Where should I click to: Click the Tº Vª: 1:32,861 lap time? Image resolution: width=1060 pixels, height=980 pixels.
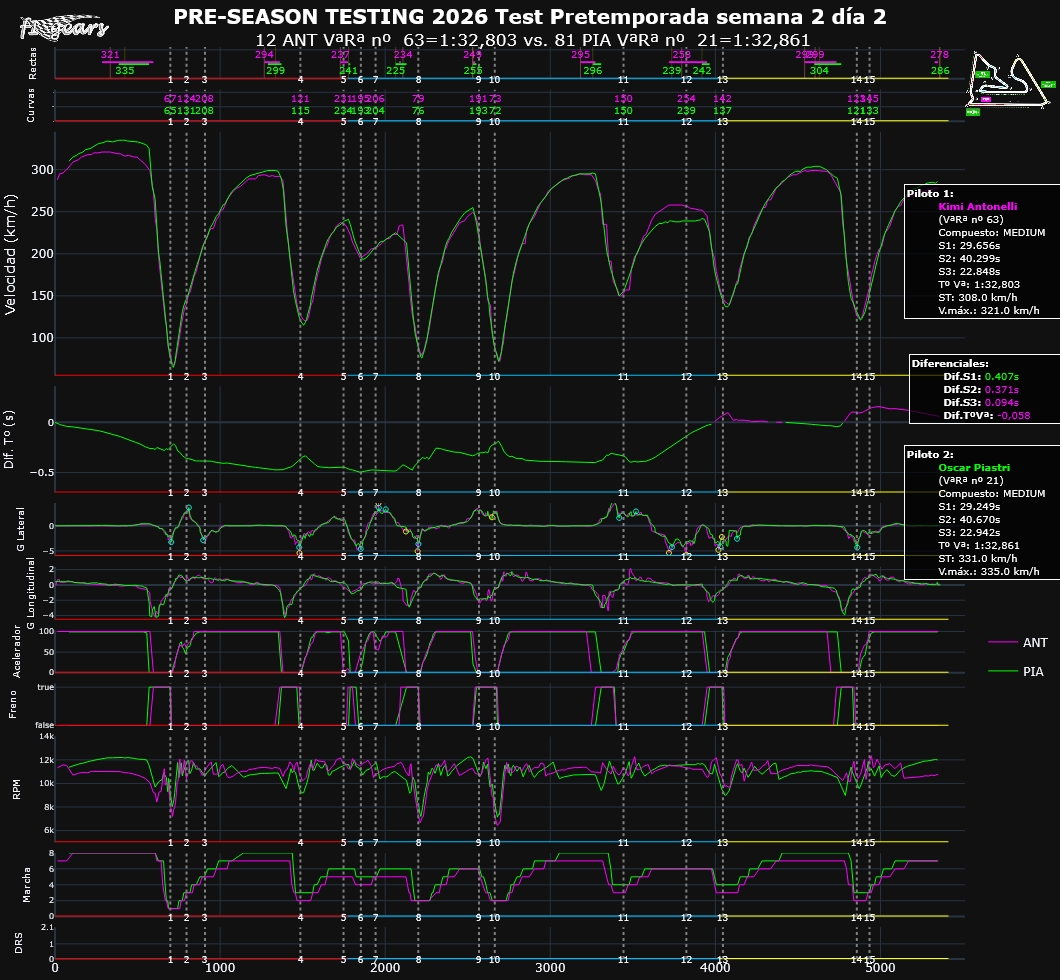(979, 545)
